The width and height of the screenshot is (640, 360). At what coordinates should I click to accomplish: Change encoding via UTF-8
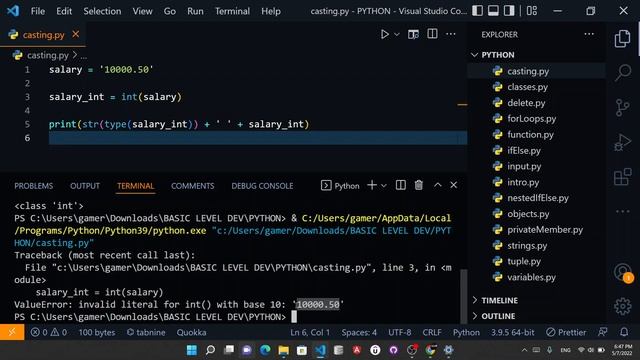coord(400,333)
